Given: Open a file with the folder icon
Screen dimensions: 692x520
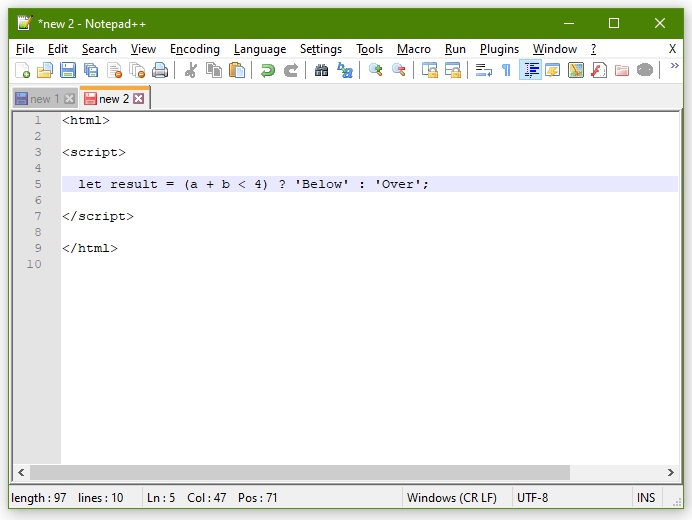Looking at the screenshot, I should (x=45, y=70).
